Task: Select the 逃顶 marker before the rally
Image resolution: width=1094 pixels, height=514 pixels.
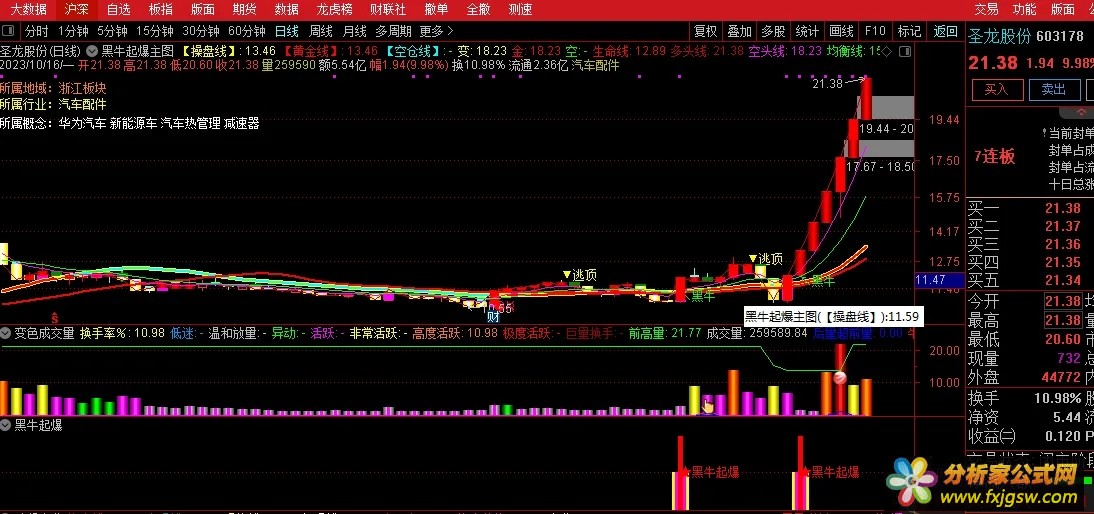Action: pyautogui.click(x=765, y=259)
